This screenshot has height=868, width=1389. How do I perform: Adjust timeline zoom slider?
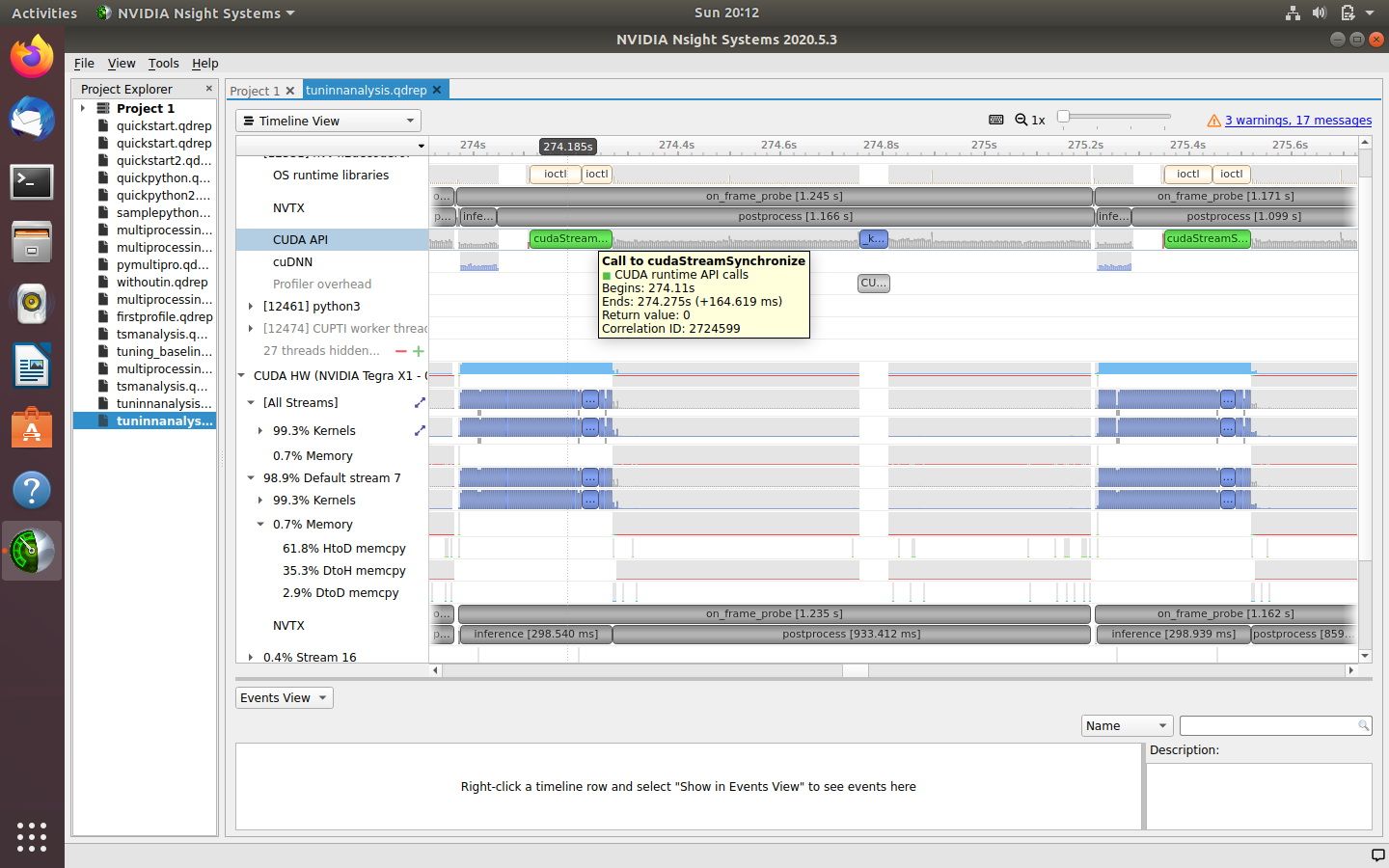(x=1063, y=117)
